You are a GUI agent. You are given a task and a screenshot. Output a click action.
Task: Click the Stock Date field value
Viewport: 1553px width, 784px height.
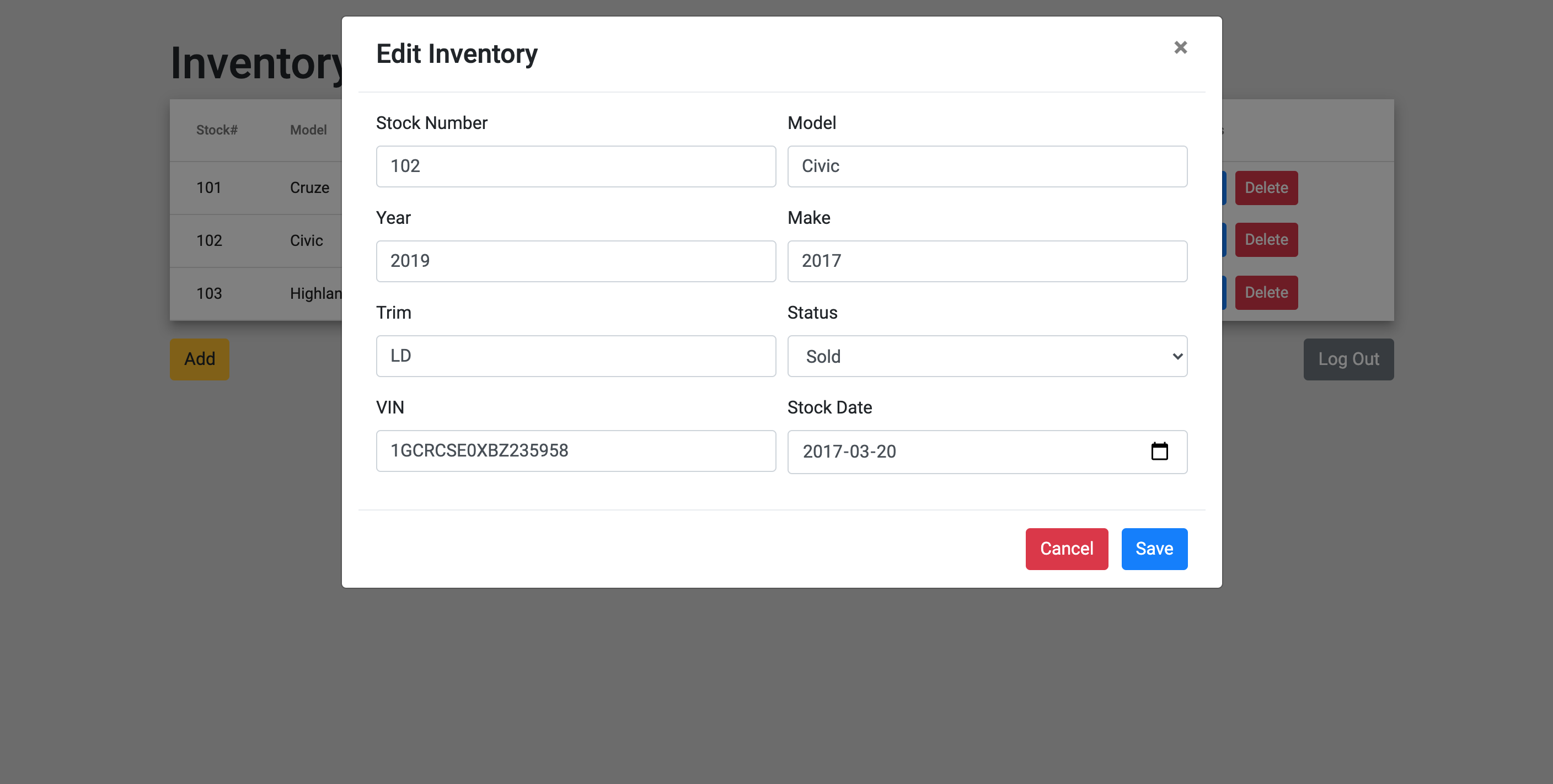849,452
